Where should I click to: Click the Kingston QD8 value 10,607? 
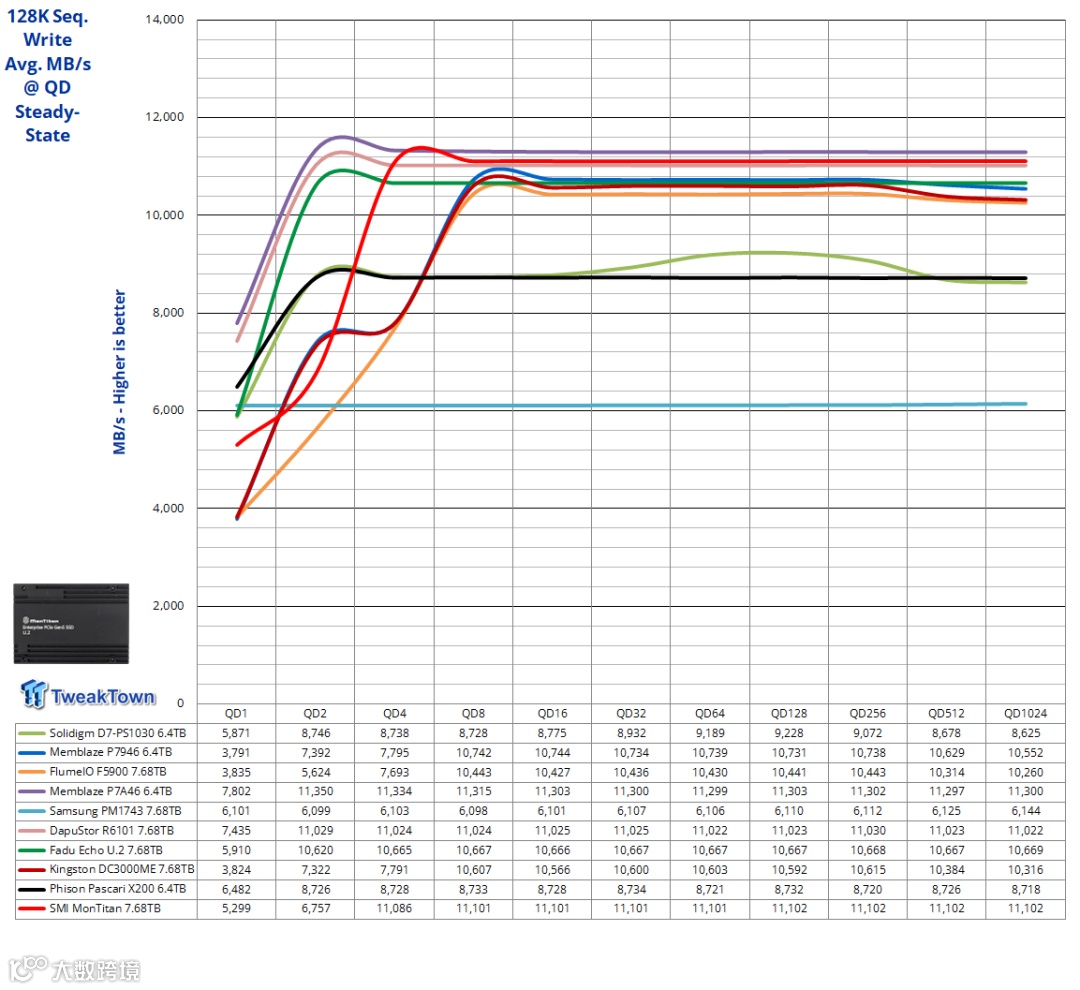coord(473,870)
